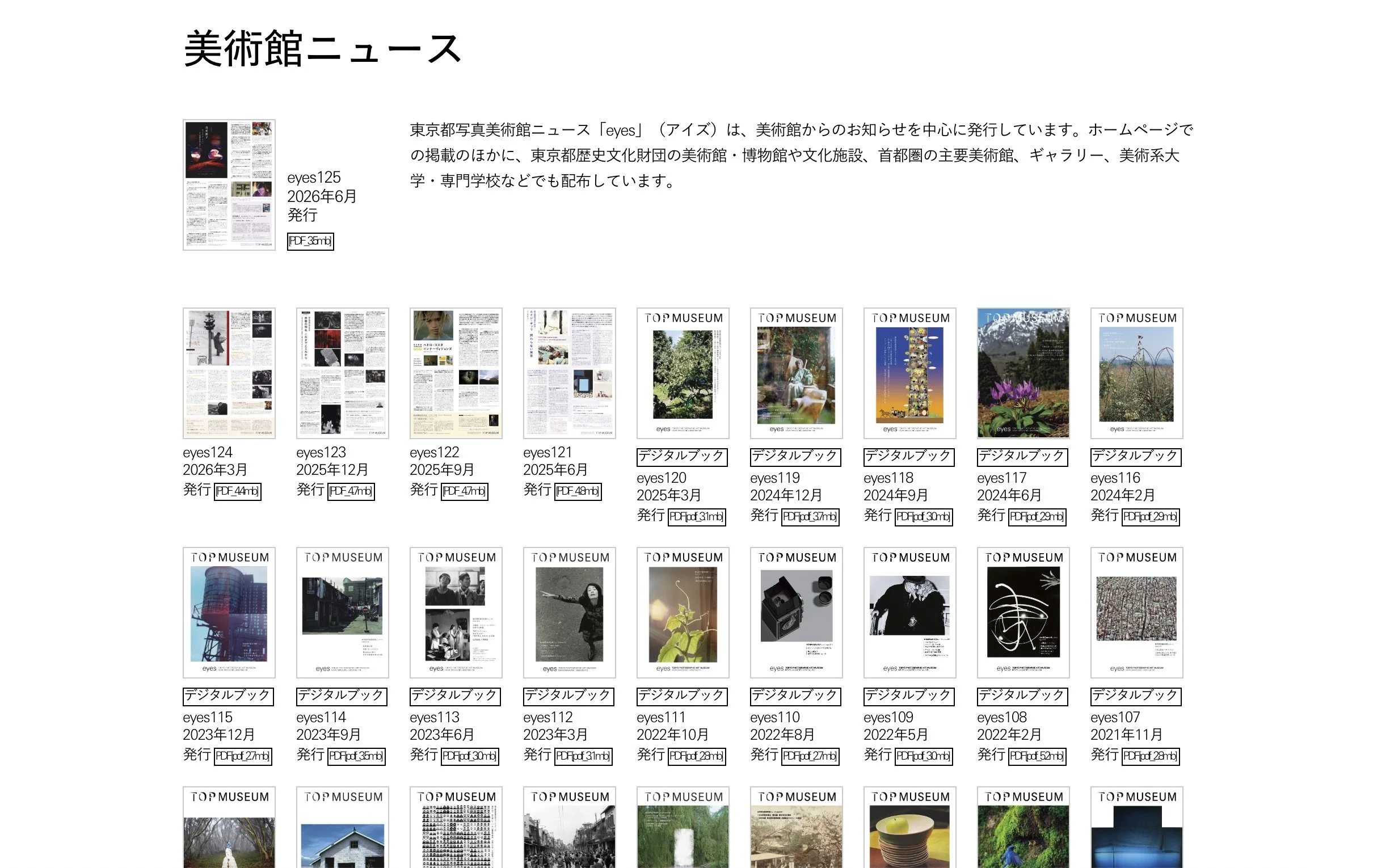This screenshot has width=1390, height=868.
Task: Open the デジタルブック for eyes120
Action: coord(682,457)
